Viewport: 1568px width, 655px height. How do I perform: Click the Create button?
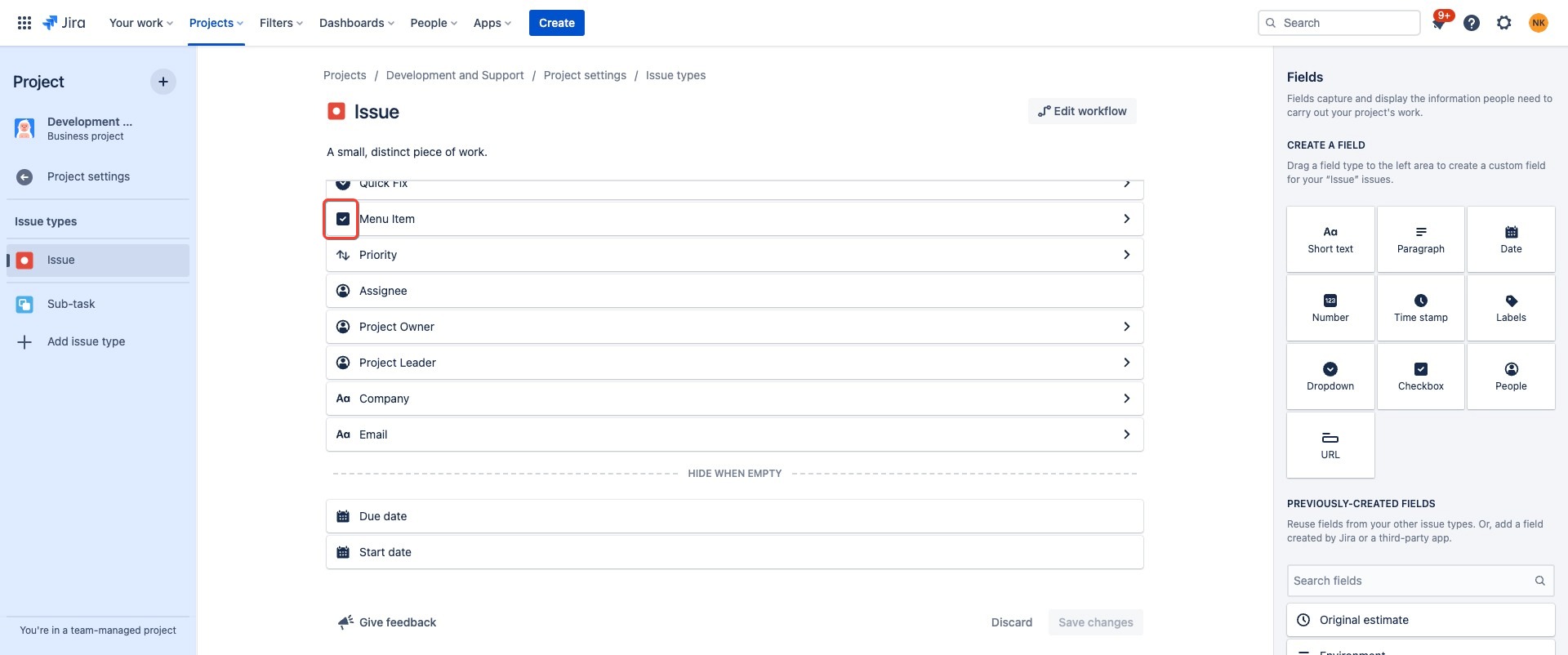557,23
